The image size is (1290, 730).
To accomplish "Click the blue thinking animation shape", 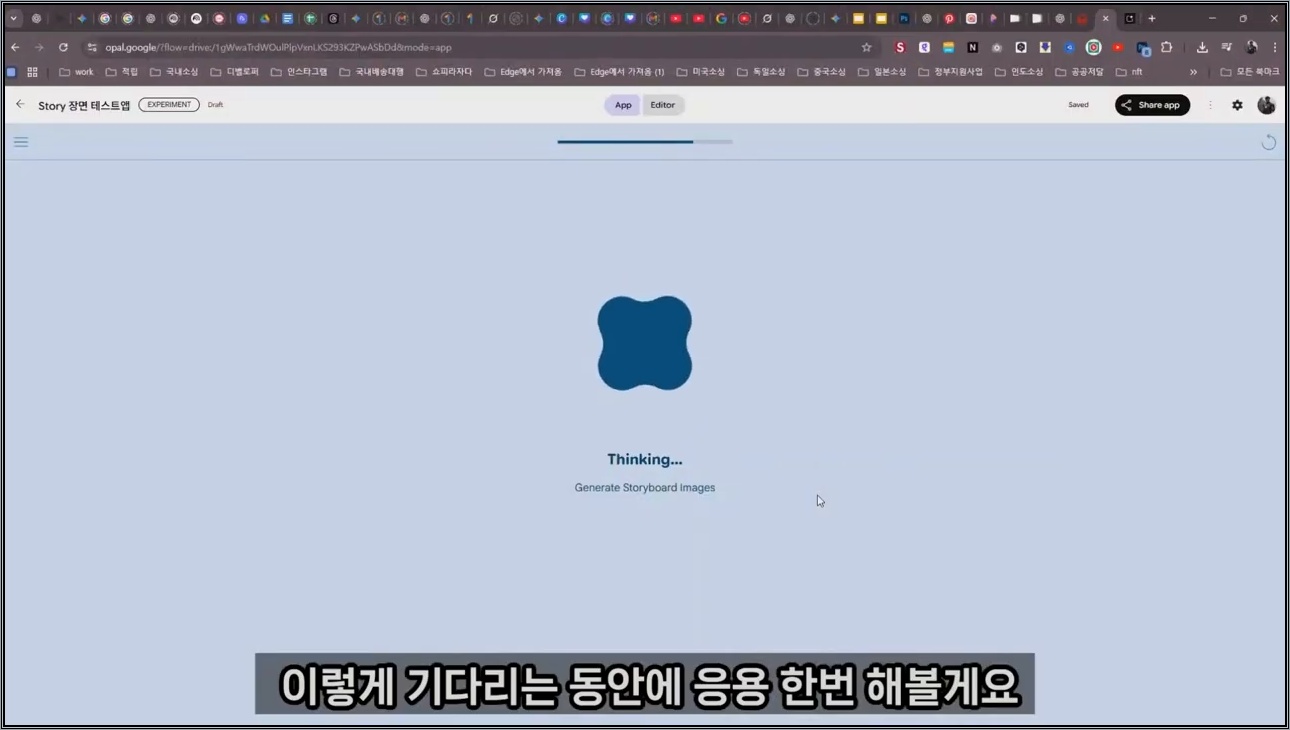I will 645,343.
